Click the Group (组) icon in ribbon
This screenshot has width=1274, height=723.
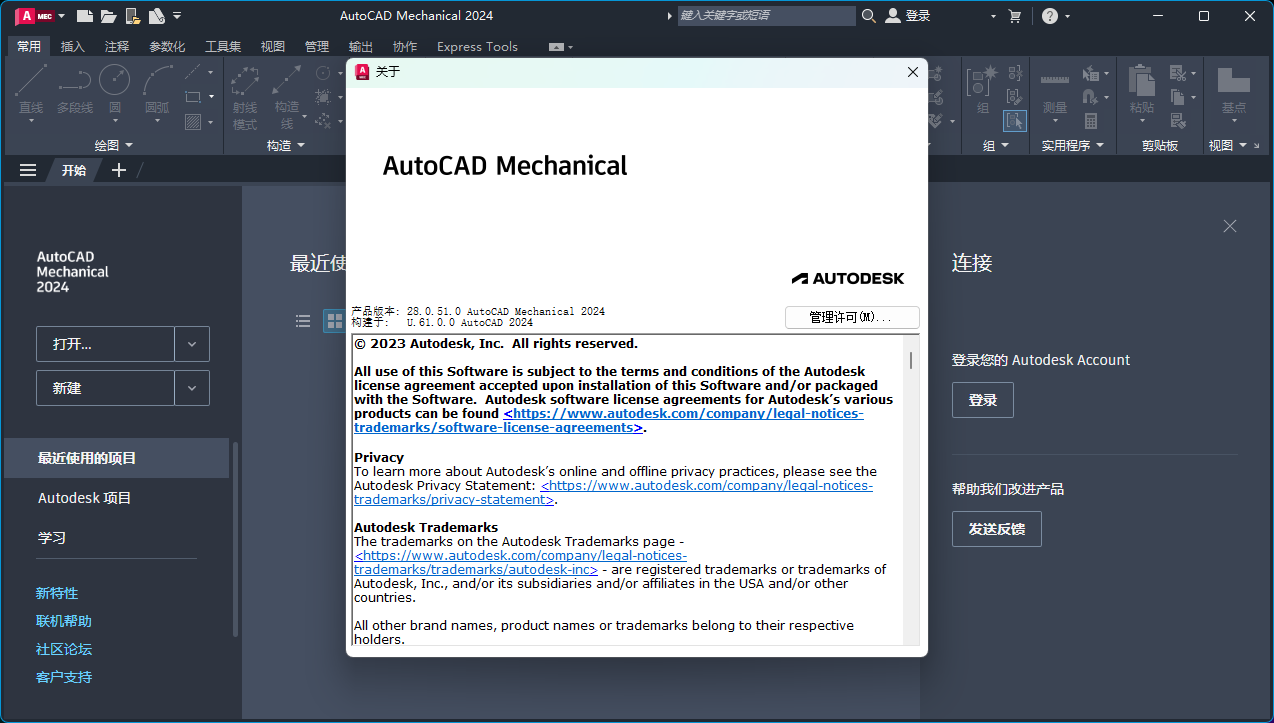coord(984,80)
